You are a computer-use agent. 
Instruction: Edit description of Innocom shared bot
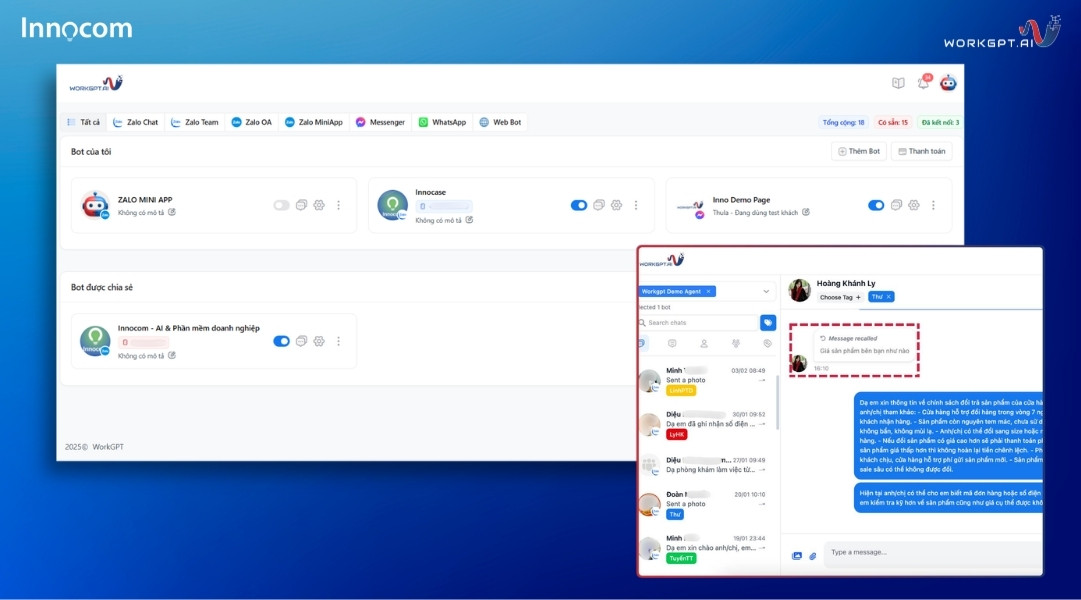point(172,355)
